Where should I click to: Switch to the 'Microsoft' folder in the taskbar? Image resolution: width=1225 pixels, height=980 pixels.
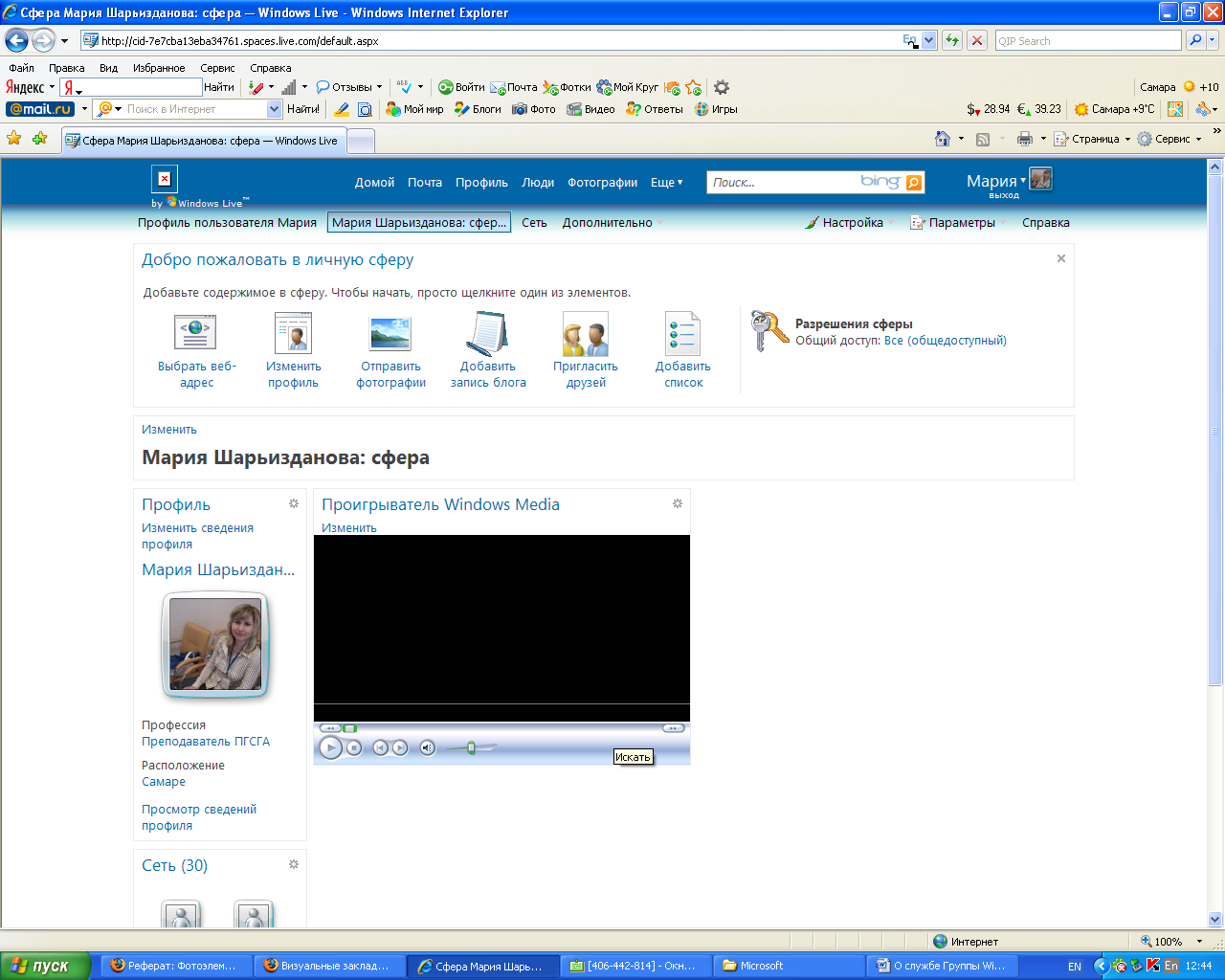coord(789,966)
